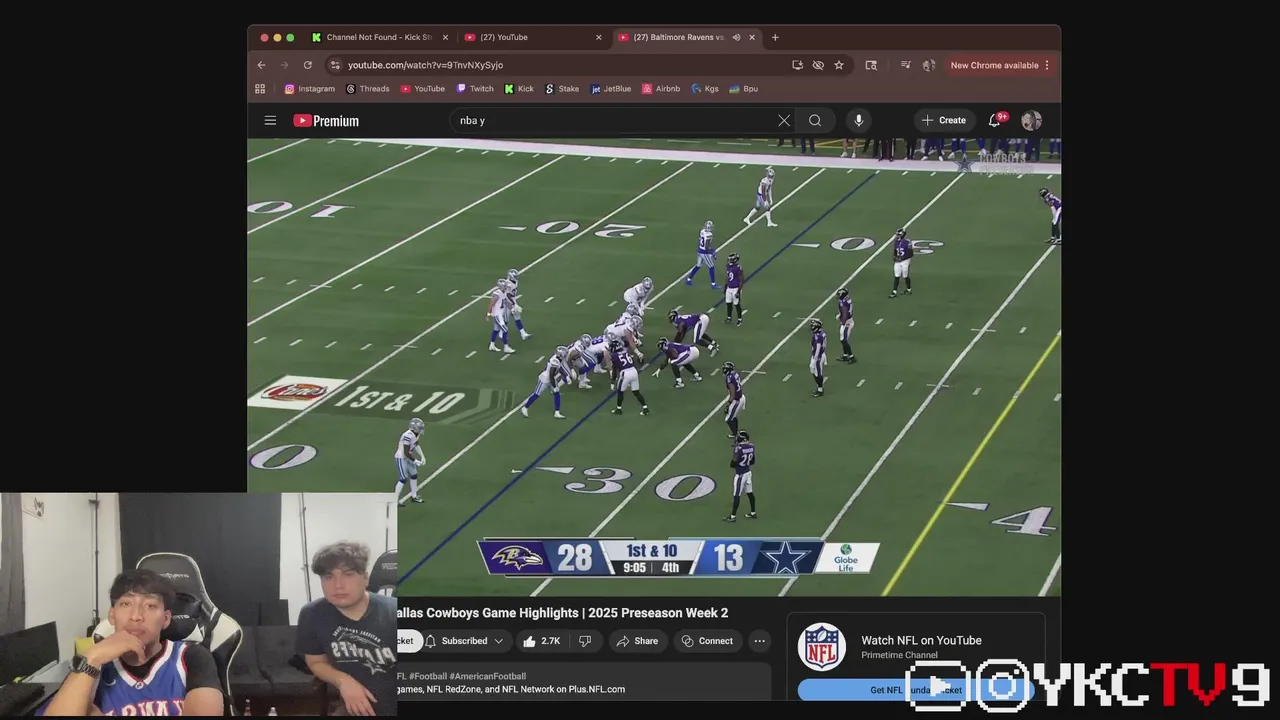Open the apps grid in the bookmarks bar
Image resolution: width=1280 pixels, height=720 pixels.
point(260,89)
